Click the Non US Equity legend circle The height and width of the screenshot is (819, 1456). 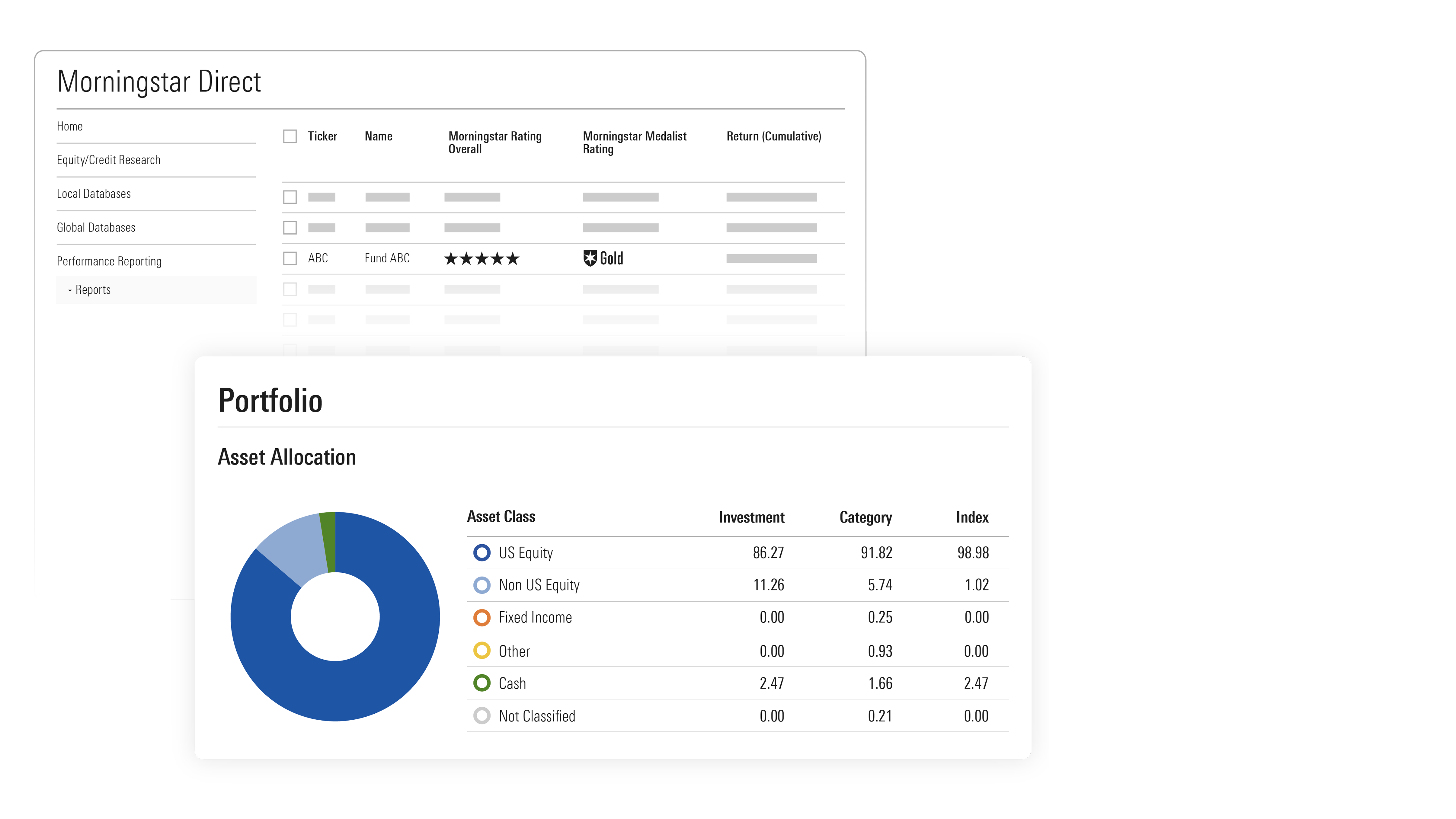coord(482,584)
